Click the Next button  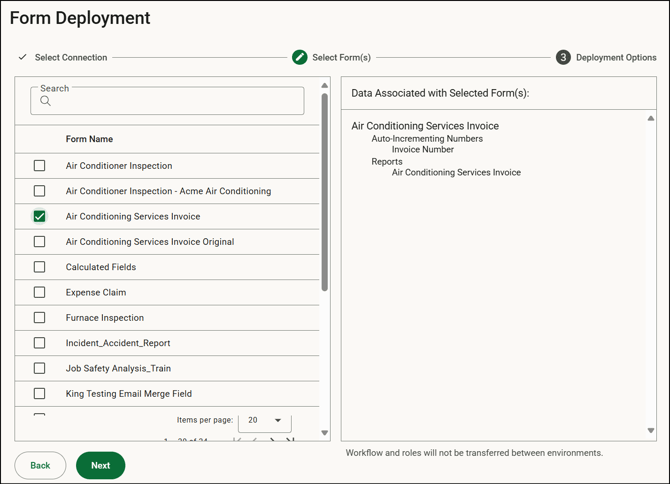[x=100, y=465]
